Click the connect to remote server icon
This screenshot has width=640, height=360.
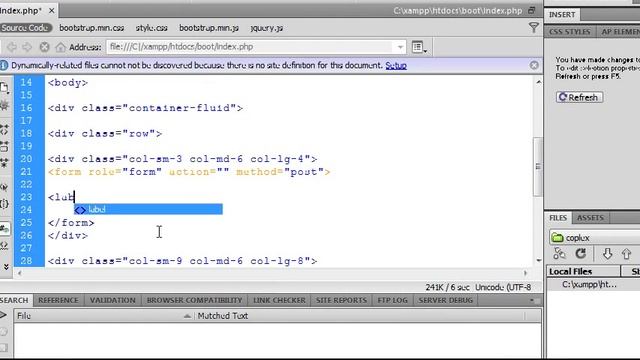click(559, 254)
